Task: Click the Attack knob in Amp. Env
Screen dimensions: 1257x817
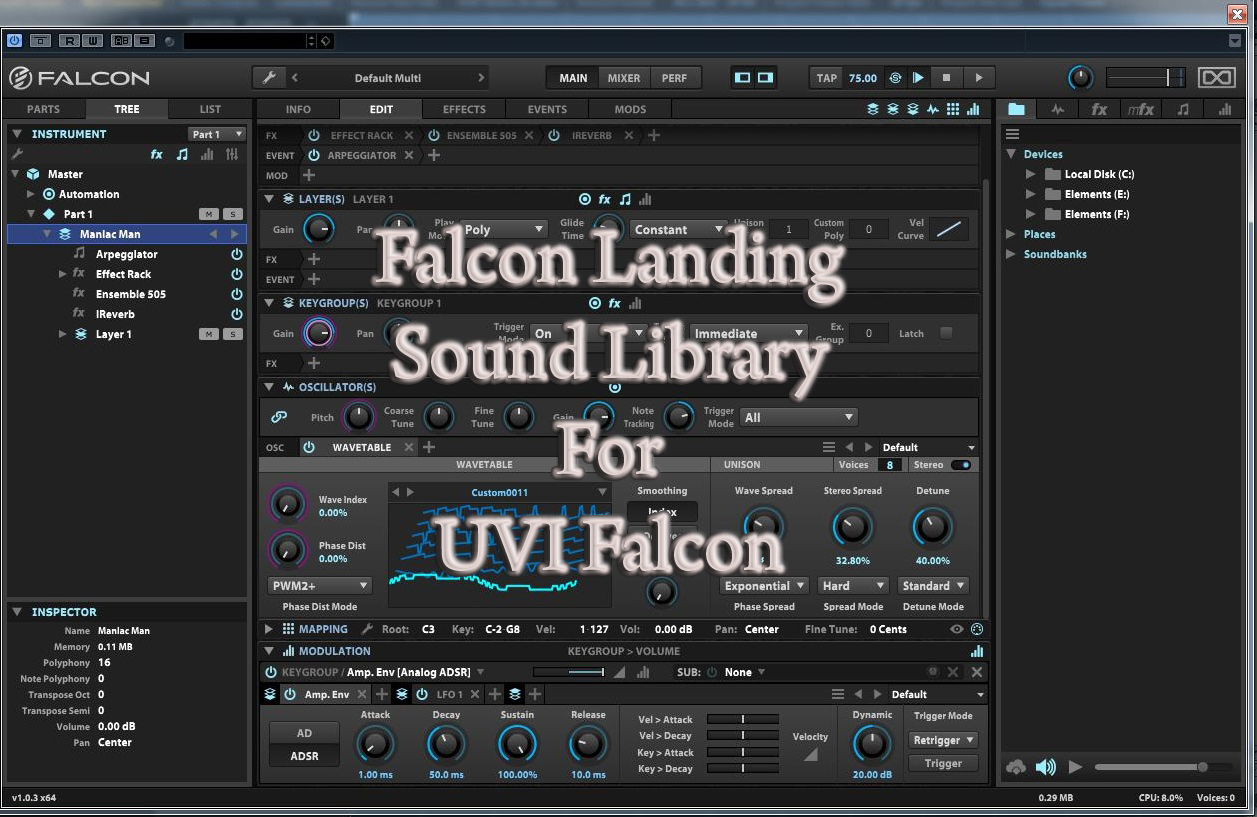Action: pyautogui.click(x=375, y=744)
